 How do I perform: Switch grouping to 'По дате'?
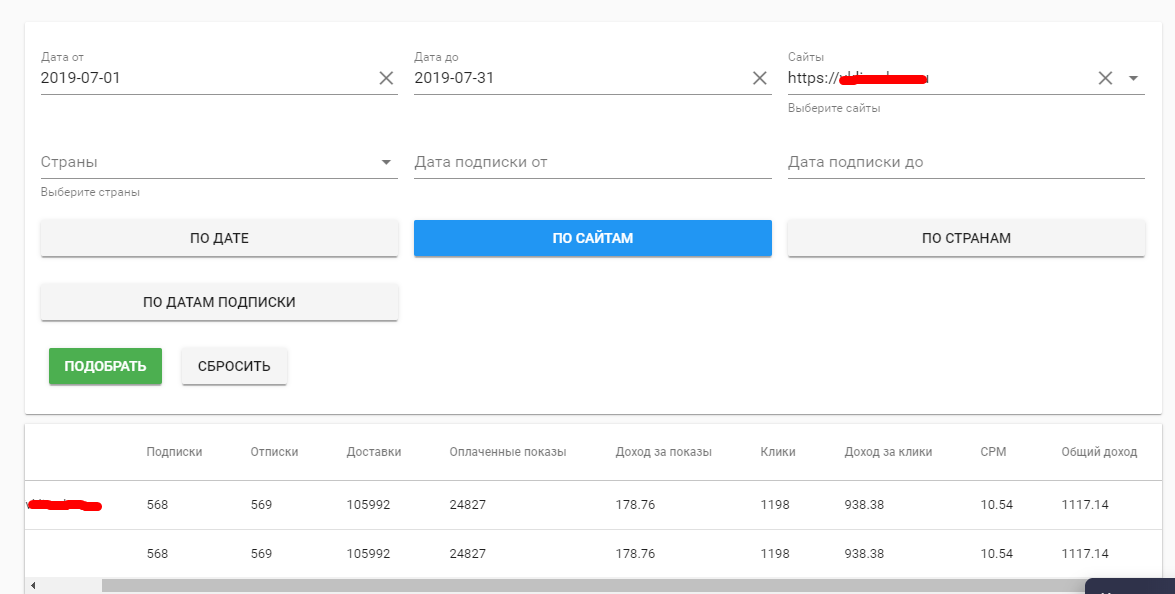[x=219, y=238]
